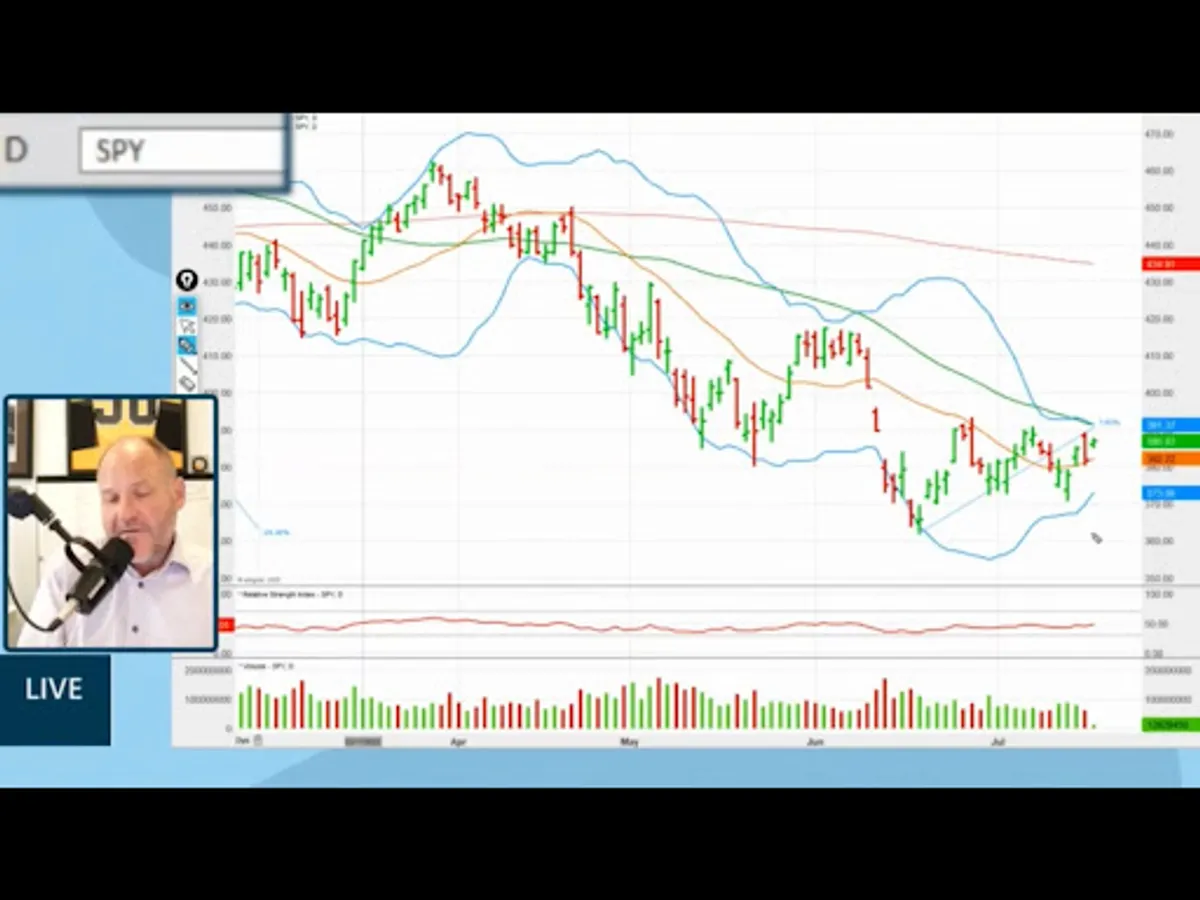Click the red RSI value tag

pos(226,625)
